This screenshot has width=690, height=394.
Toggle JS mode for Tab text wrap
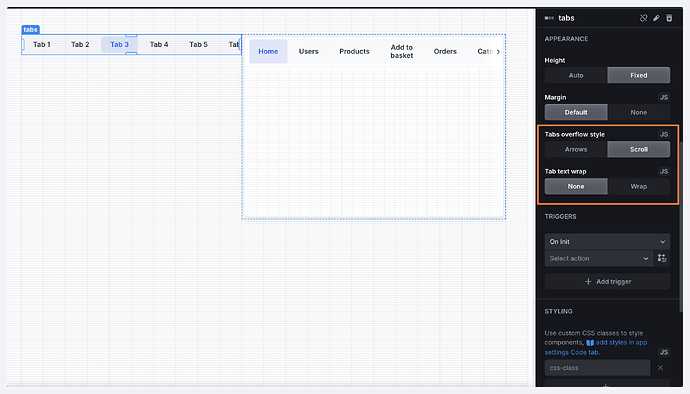[x=664, y=171]
